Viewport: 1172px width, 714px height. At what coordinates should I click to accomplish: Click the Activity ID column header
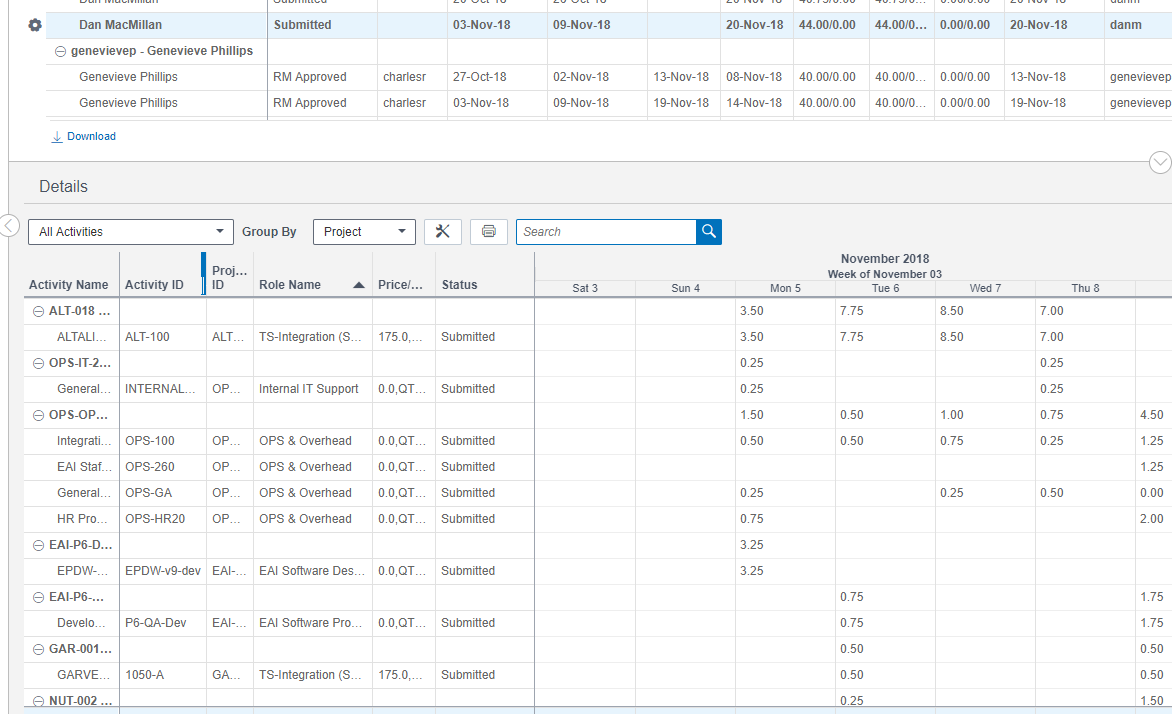(x=154, y=285)
